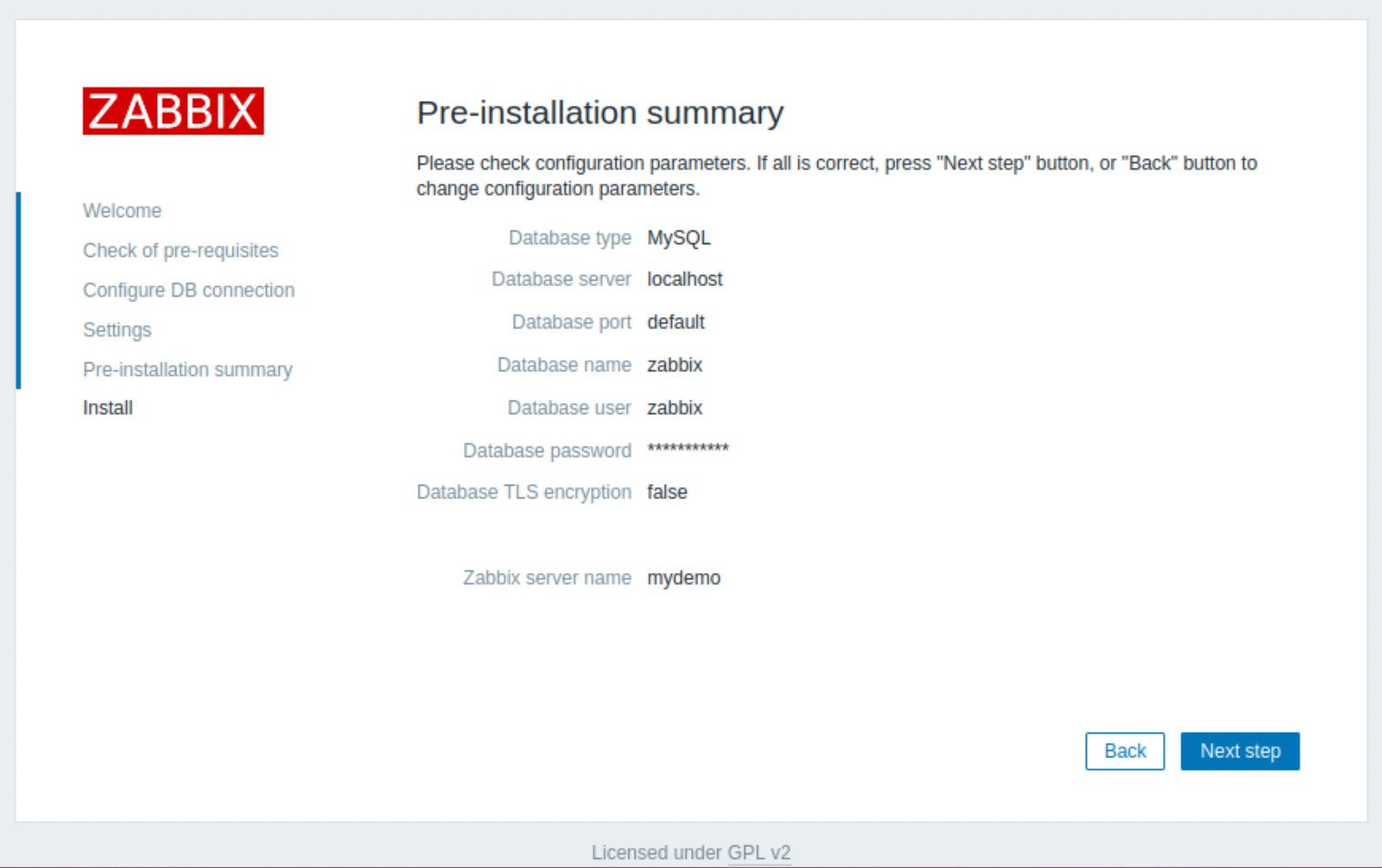Click the Zabbix server name label

click(547, 578)
